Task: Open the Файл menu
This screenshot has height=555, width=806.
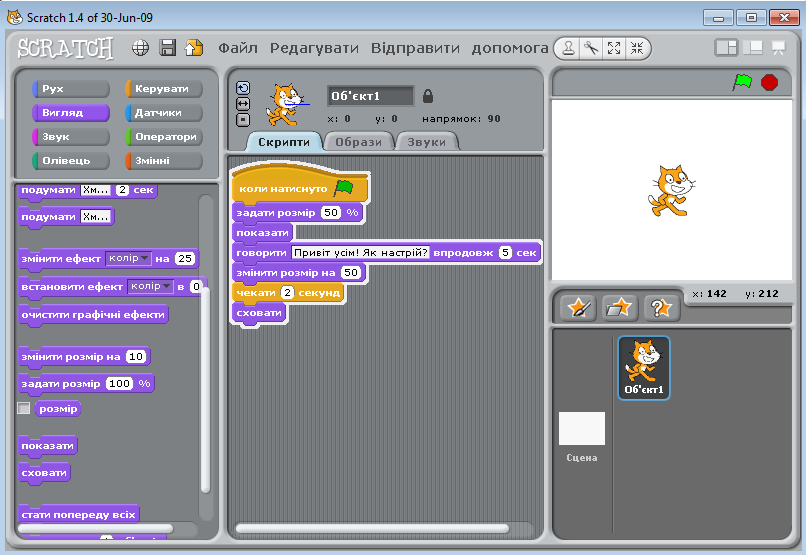Action: [238, 48]
